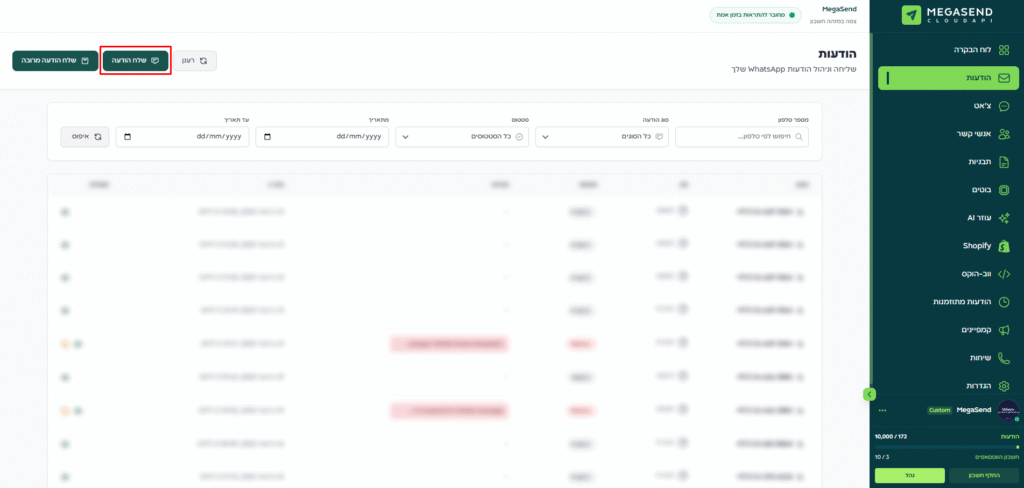Viewport: 1024px width, 488px height.
Task: Open the Chat (צ'אט) sidebar icon
Action: pyautogui.click(x=1004, y=106)
